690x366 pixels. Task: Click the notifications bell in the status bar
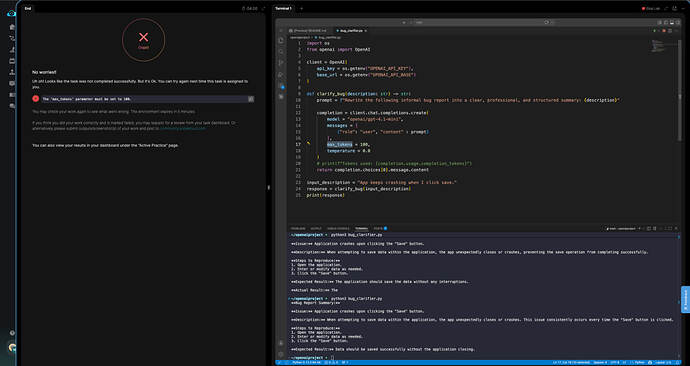tap(677, 362)
